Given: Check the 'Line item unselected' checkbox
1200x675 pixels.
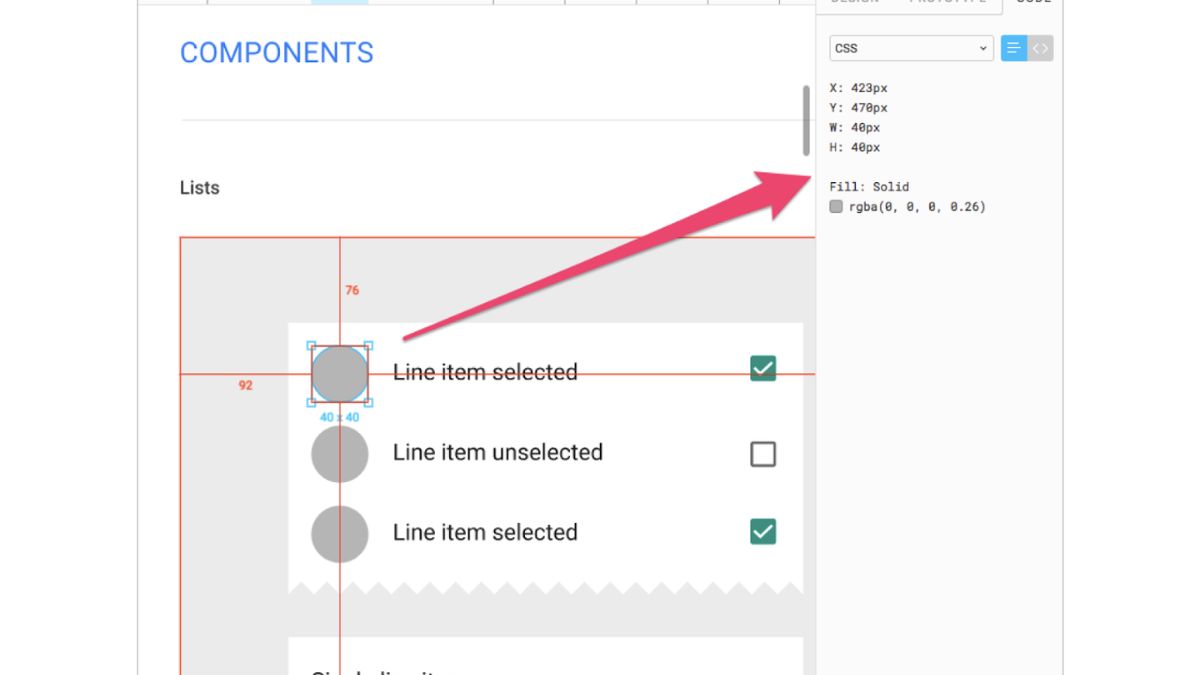Looking at the screenshot, I should point(763,454).
